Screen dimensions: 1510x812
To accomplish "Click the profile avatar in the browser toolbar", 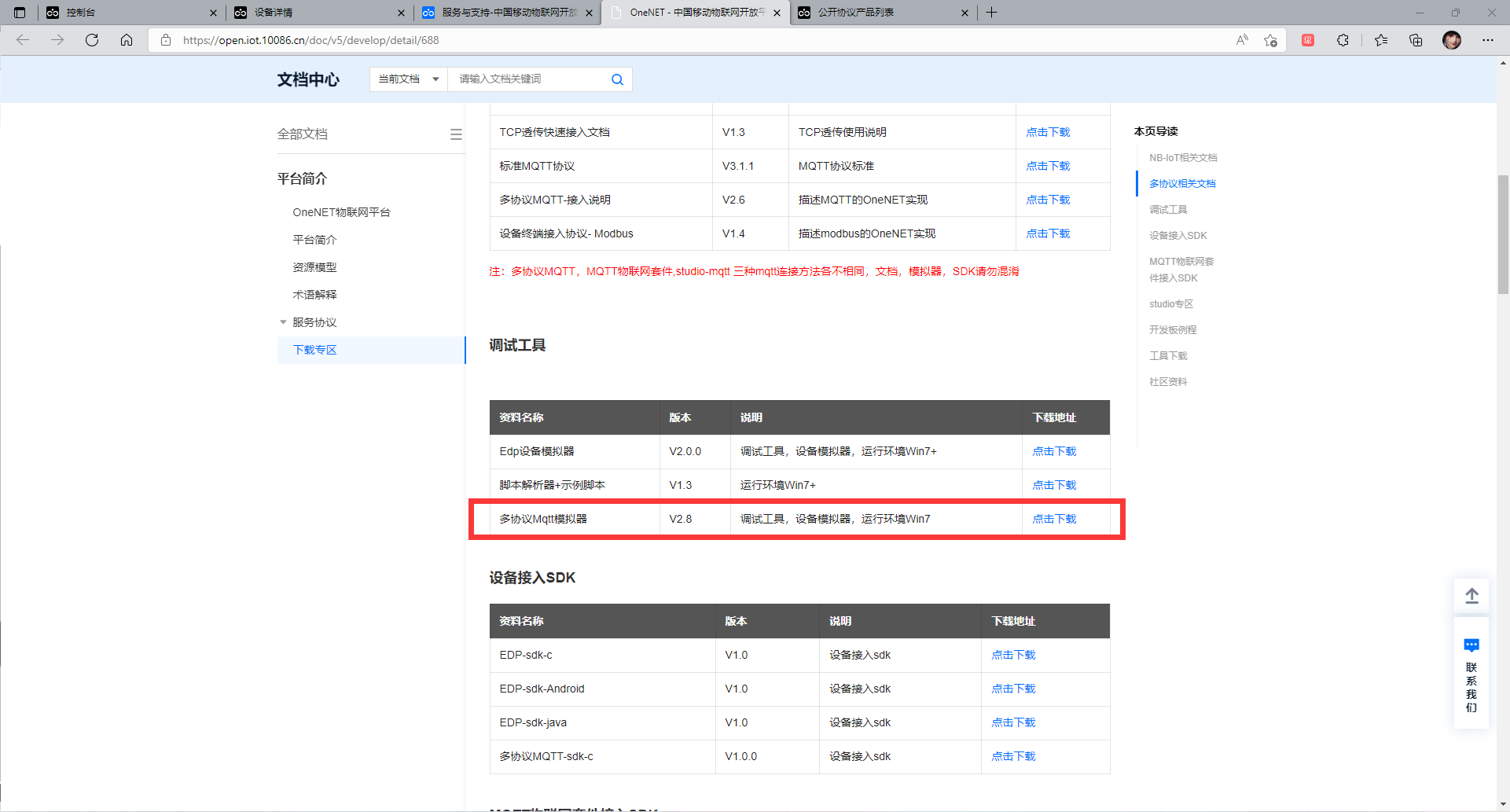I will coord(1452,40).
